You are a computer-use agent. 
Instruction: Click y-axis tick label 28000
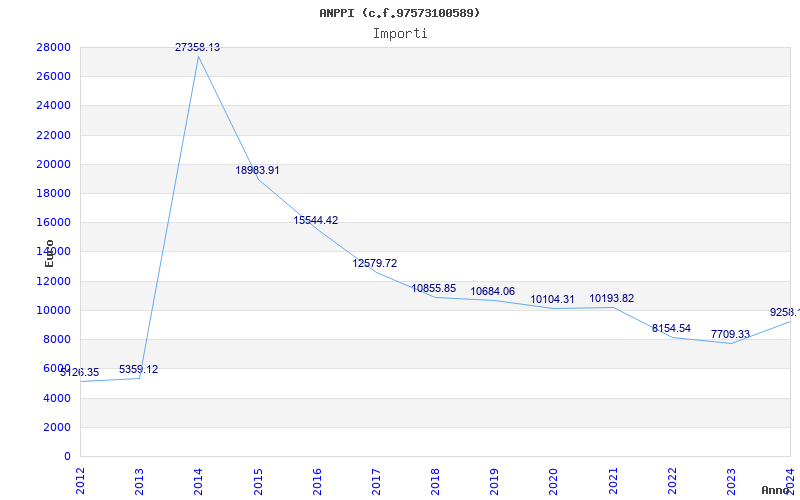(x=54, y=47)
